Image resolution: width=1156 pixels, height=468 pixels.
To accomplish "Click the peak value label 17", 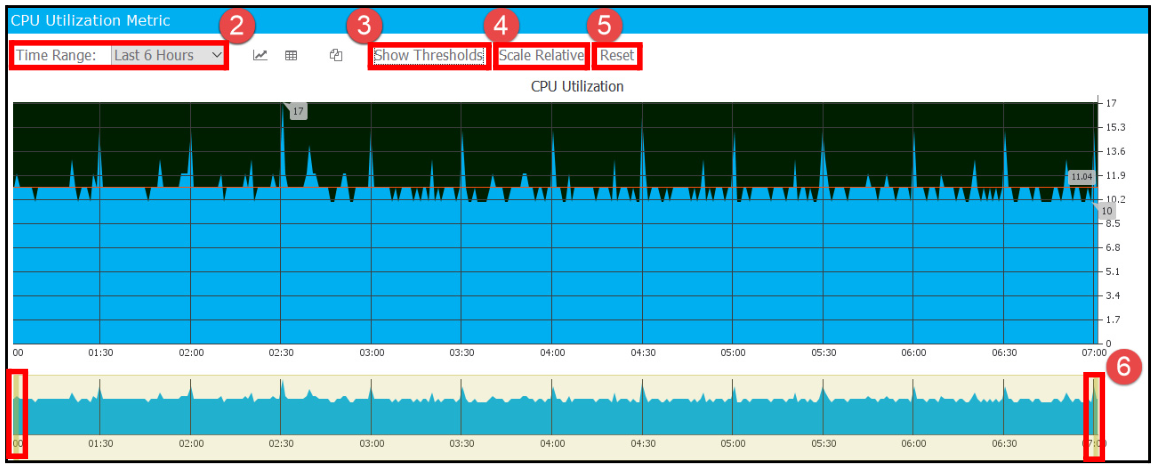I will point(298,111).
